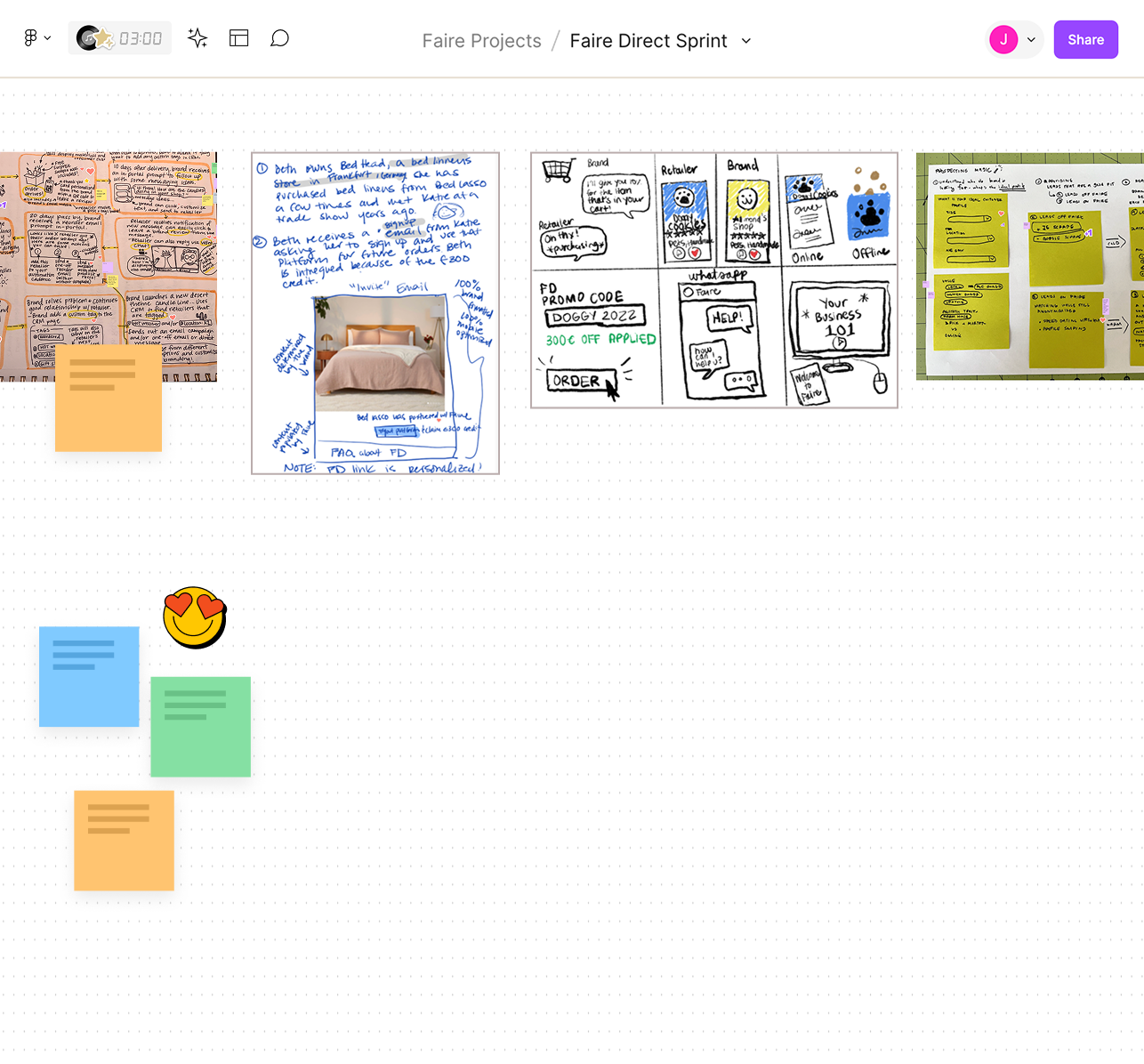Select the pink-toned storyboard sketch image
This screenshot has height=1064, width=1144.
point(109,267)
